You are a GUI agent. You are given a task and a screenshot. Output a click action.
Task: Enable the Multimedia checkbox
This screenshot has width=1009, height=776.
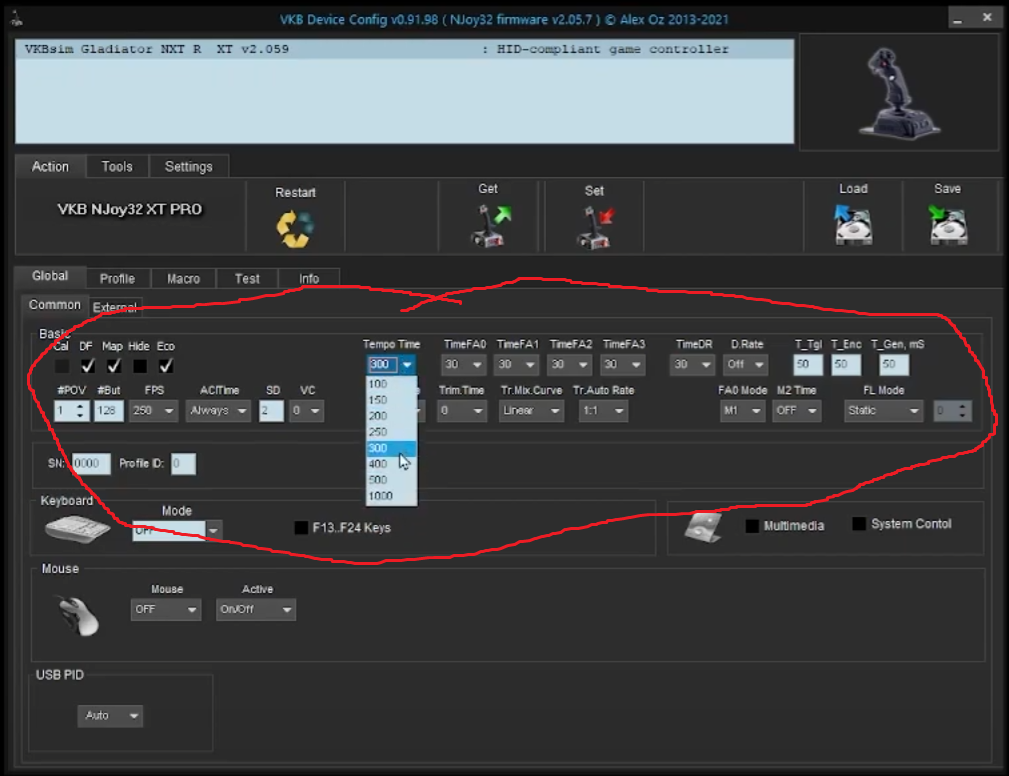point(752,526)
